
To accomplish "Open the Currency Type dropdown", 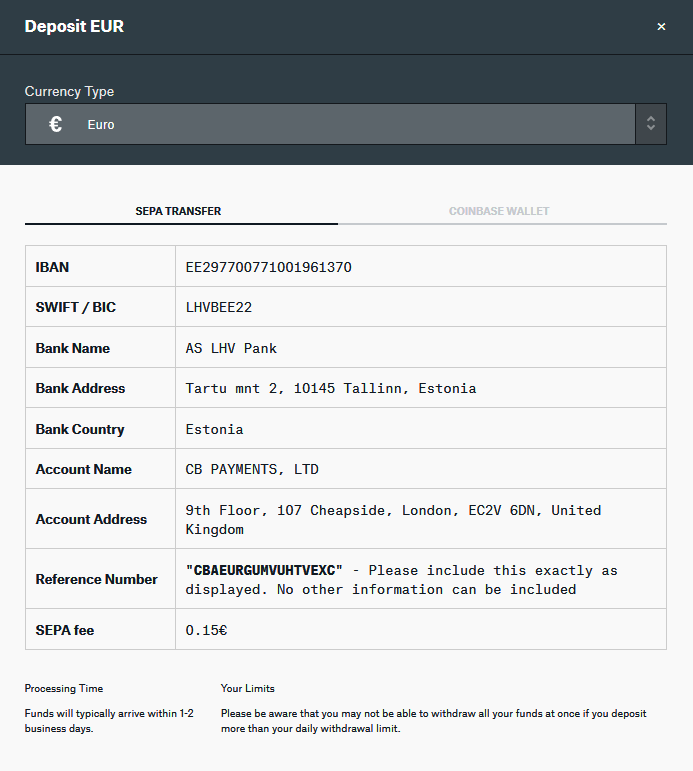I will pyautogui.click(x=330, y=125).
